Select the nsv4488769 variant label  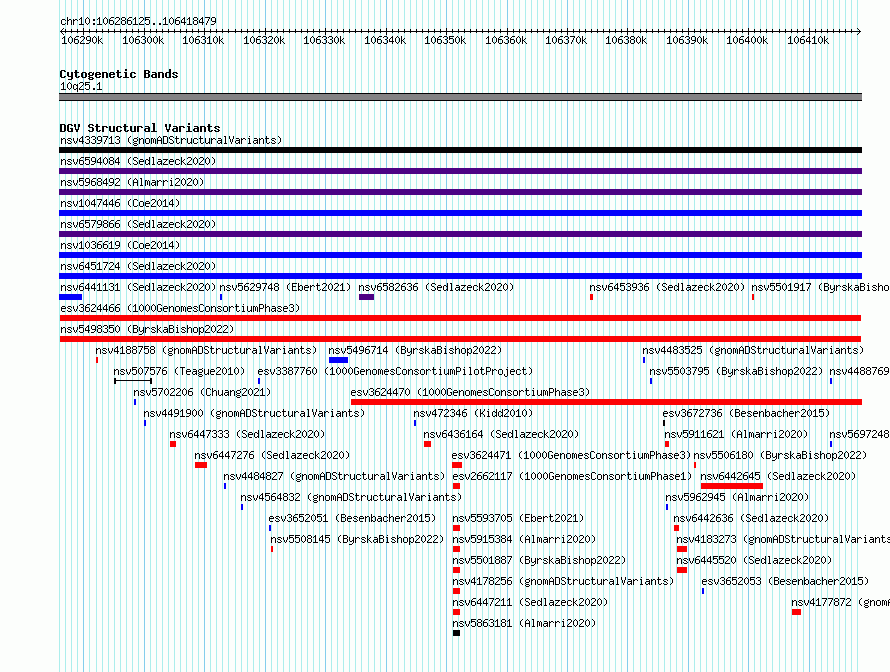(859, 371)
